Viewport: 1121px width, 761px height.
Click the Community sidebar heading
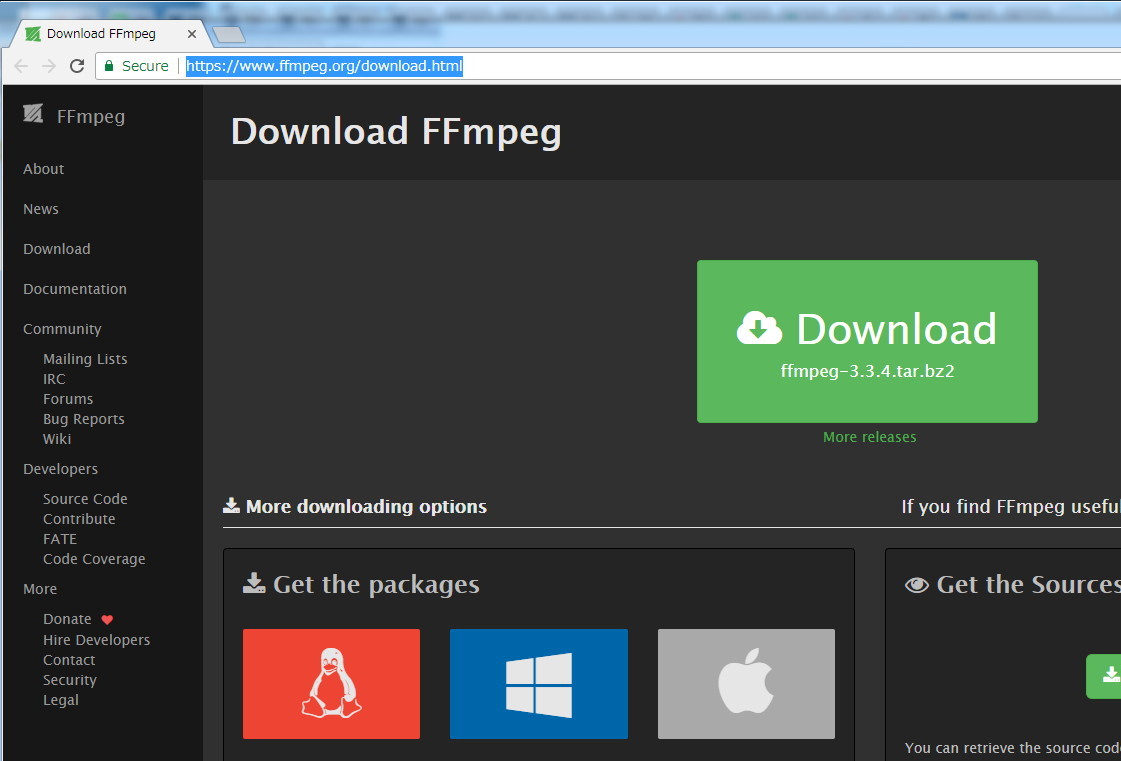click(62, 329)
